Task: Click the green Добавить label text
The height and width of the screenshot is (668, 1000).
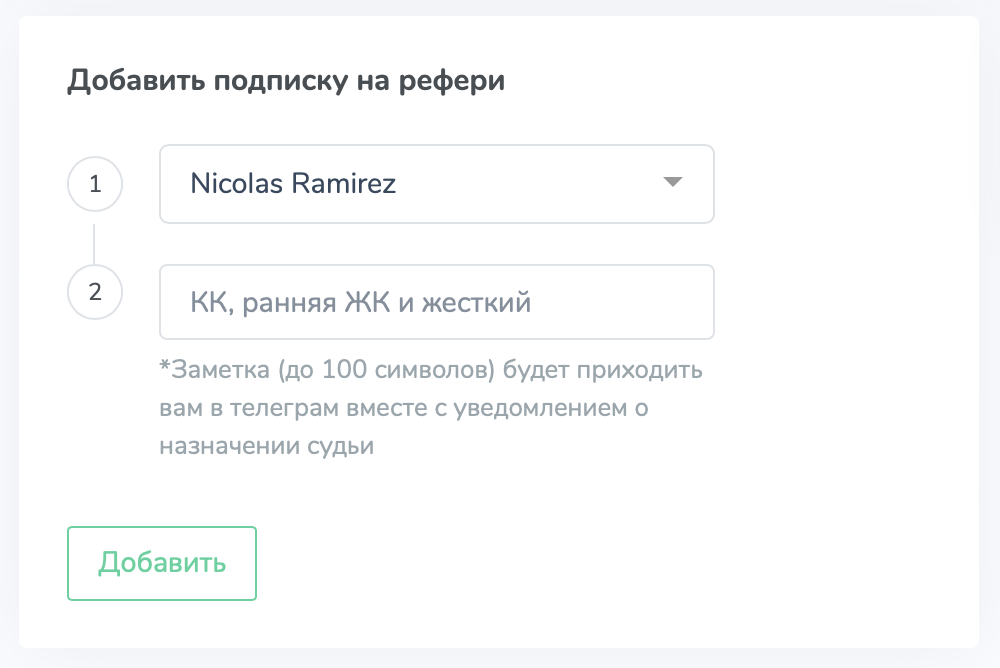Action: pos(162,563)
